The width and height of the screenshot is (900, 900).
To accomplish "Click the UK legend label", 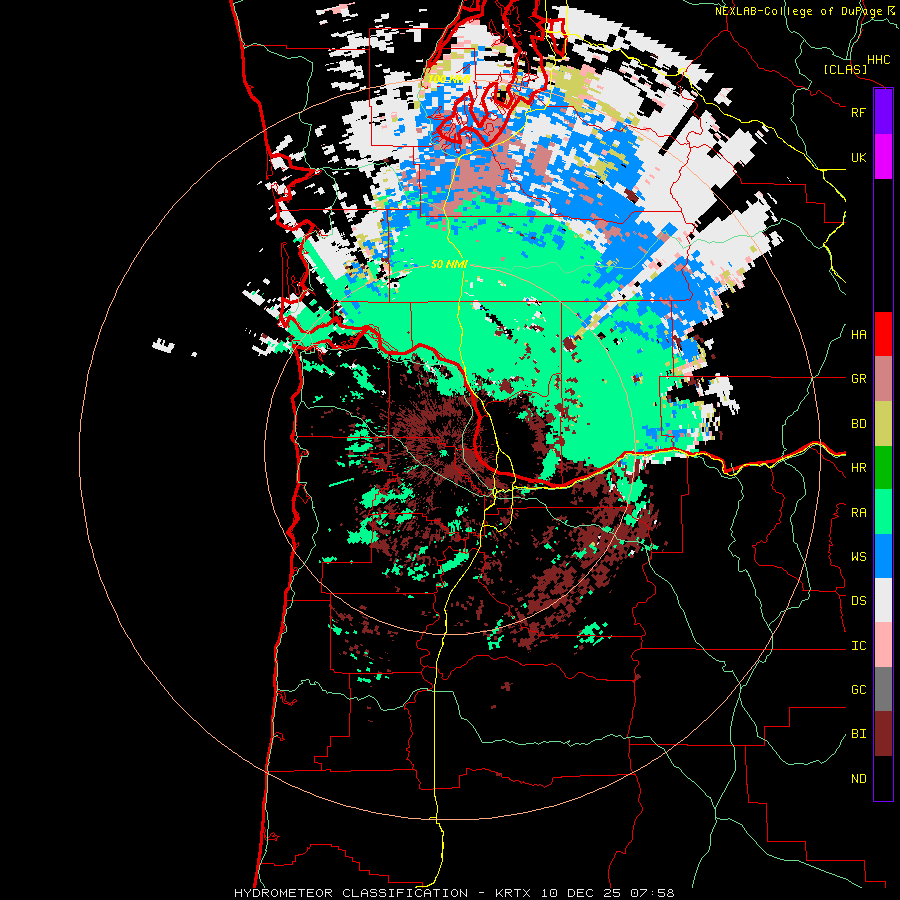I will pyautogui.click(x=858, y=157).
